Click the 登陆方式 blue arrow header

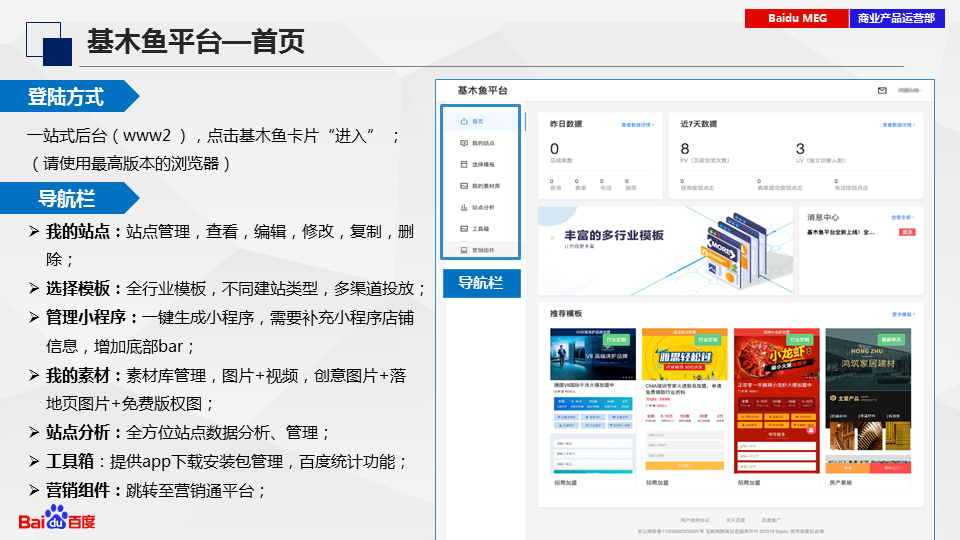coord(70,96)
